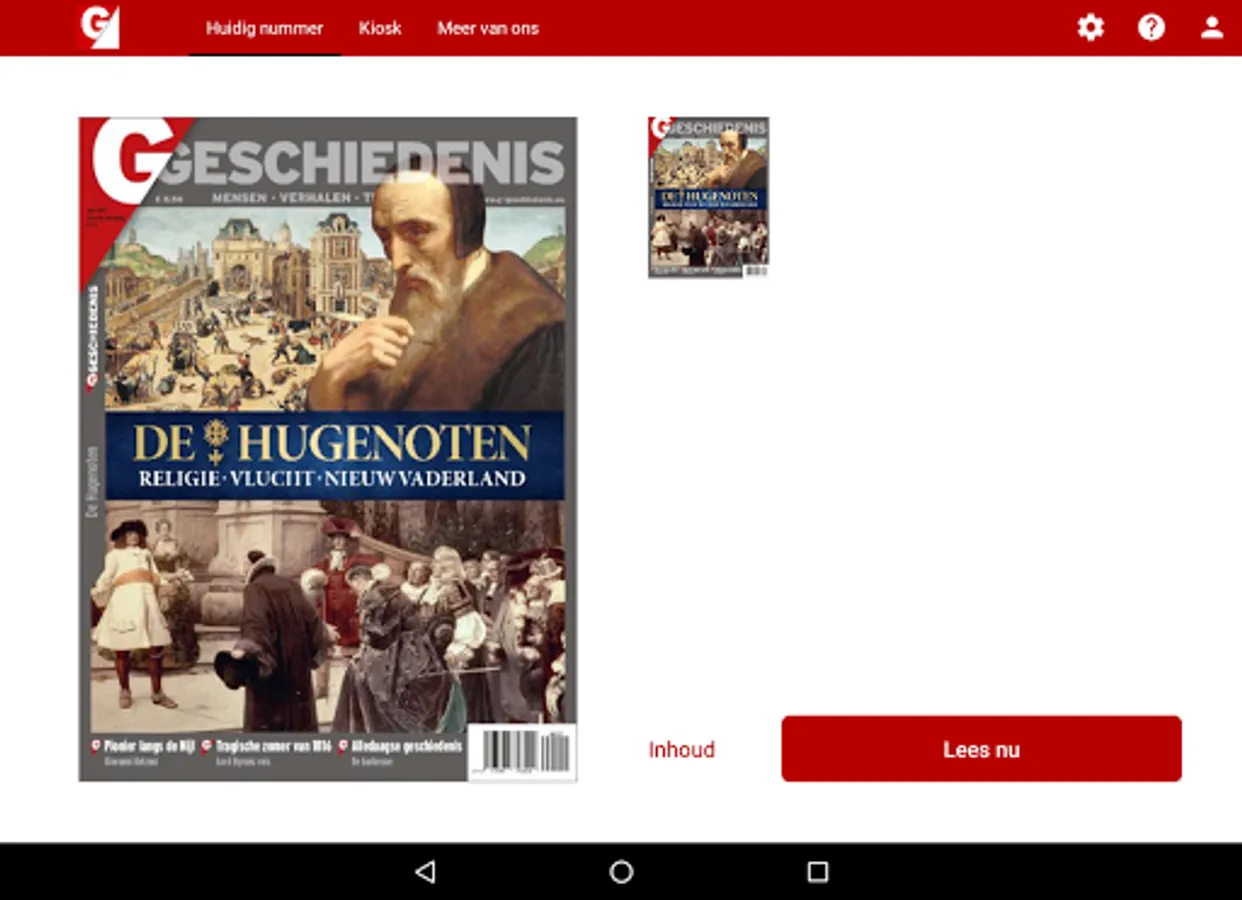Image resolution: width=1242 pixels, height=900 pixels.
Task: Open help with the question mark icon
Action: (1151, 27)
